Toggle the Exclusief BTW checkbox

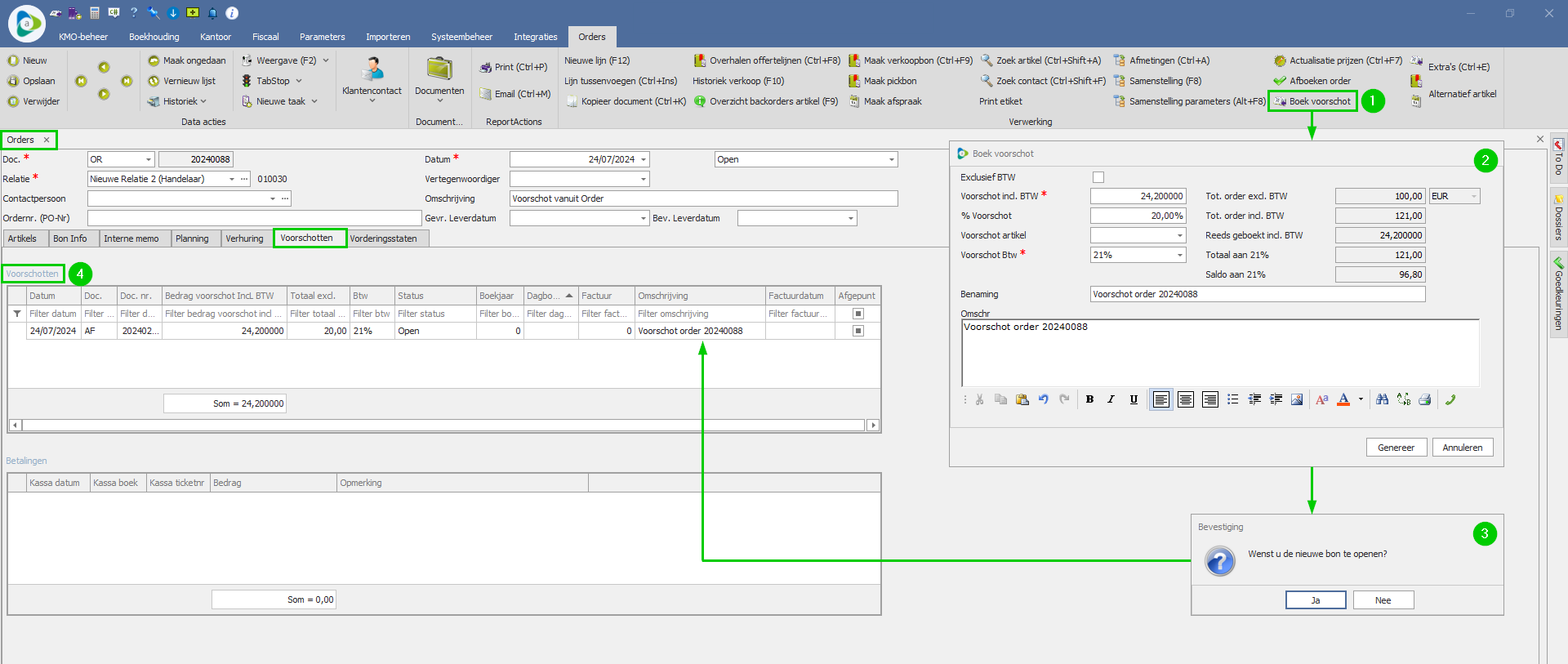click(1098, 177)
